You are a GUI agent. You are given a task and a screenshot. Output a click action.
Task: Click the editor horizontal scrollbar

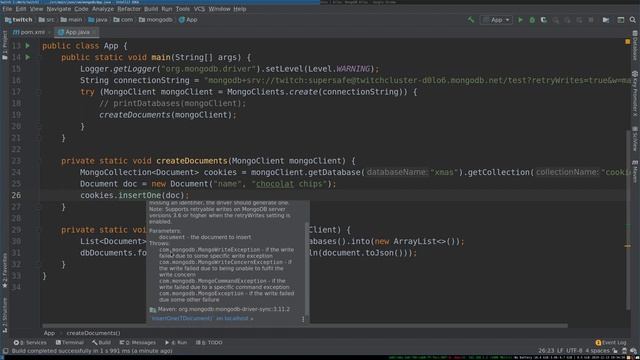(304, 326)
